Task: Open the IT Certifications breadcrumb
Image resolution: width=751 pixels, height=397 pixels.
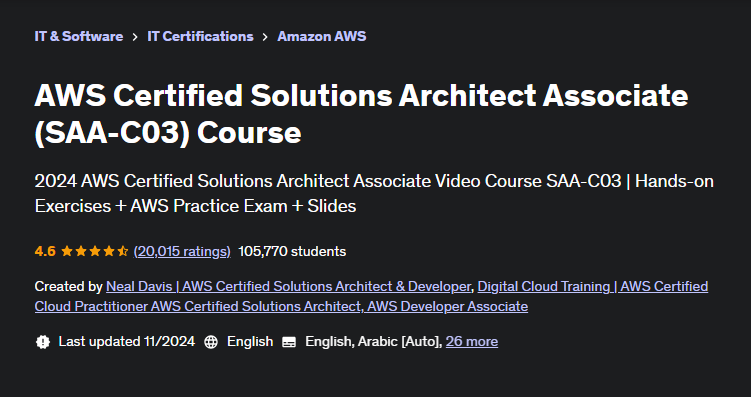Action: coord(200,36)
